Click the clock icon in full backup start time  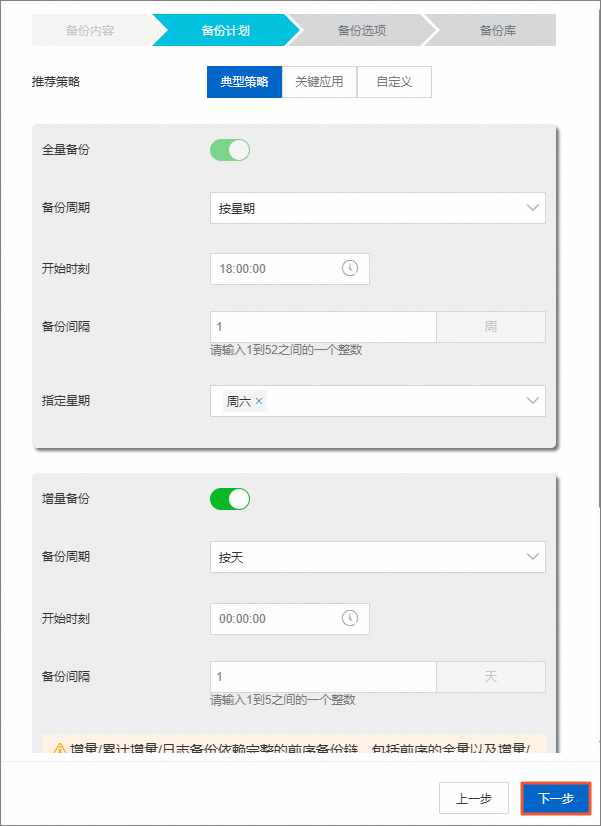coord(349,268)
